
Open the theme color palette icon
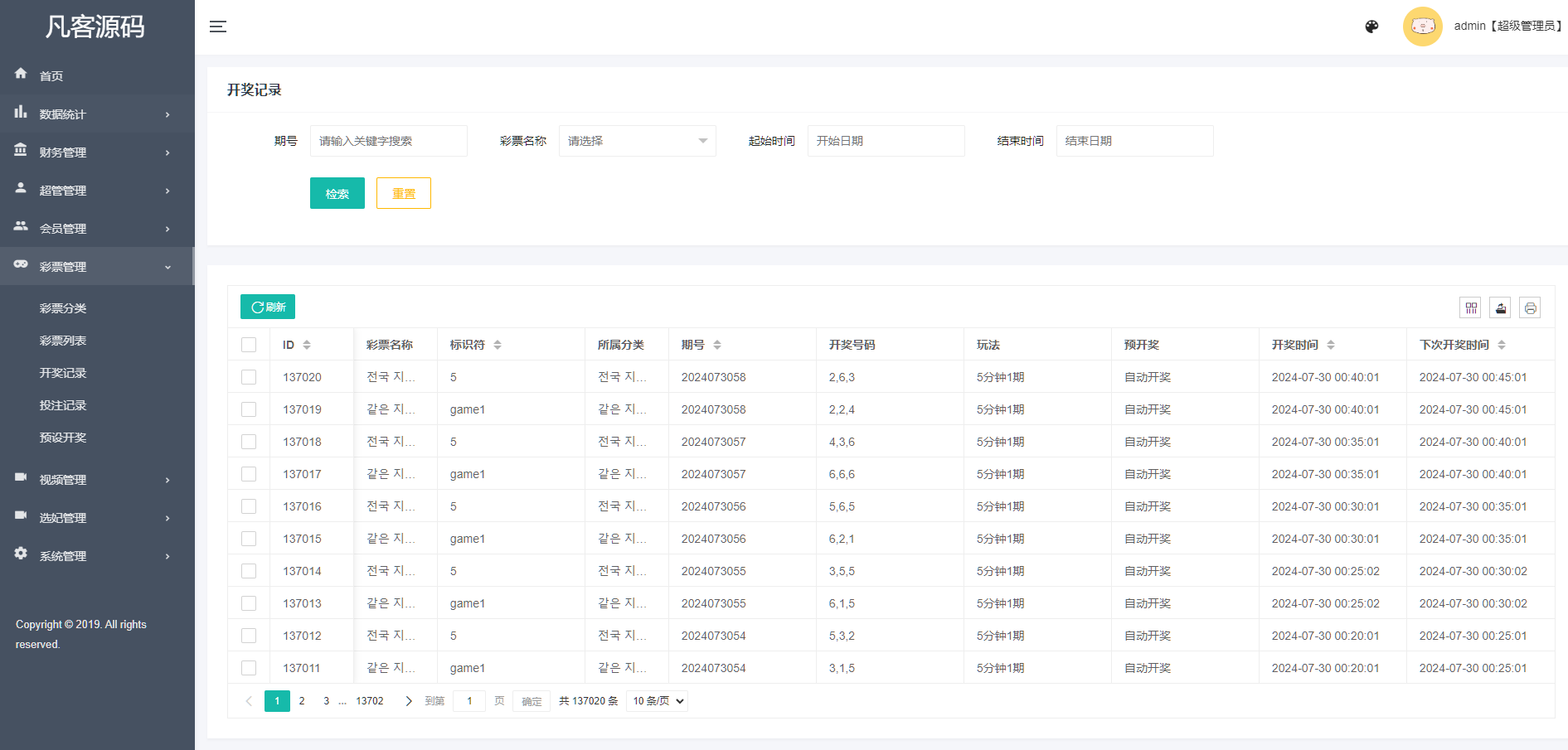coord(1371,27)
